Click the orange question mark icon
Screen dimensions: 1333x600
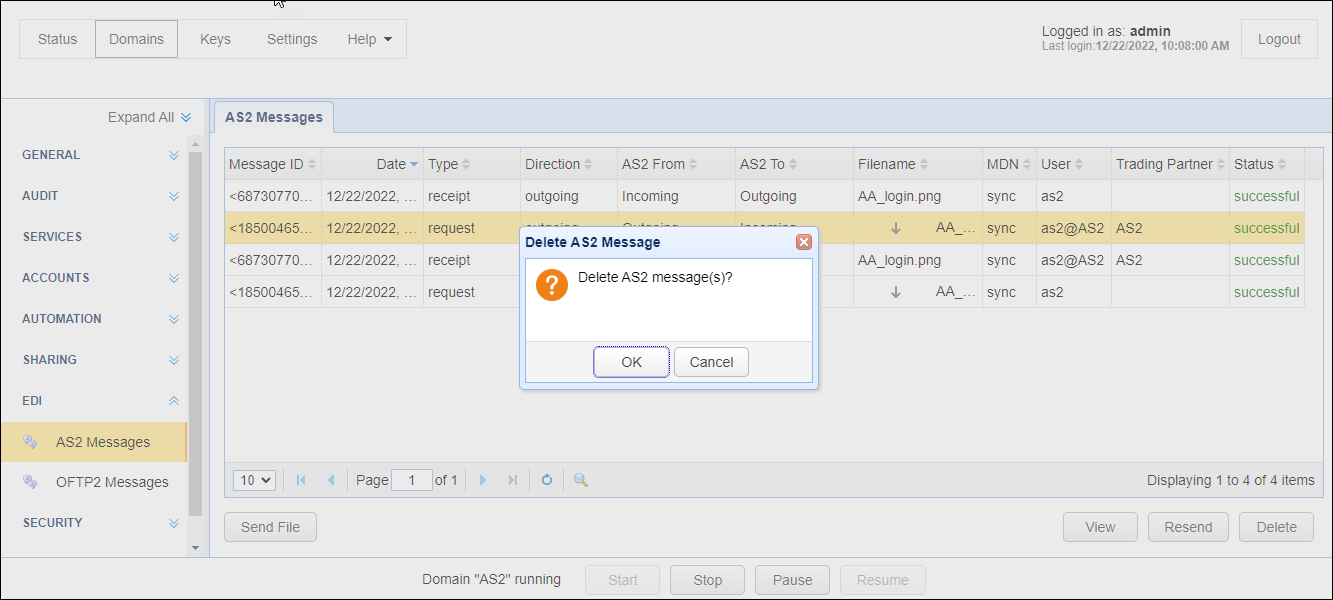pyautogui.click(x=552, y=284)
